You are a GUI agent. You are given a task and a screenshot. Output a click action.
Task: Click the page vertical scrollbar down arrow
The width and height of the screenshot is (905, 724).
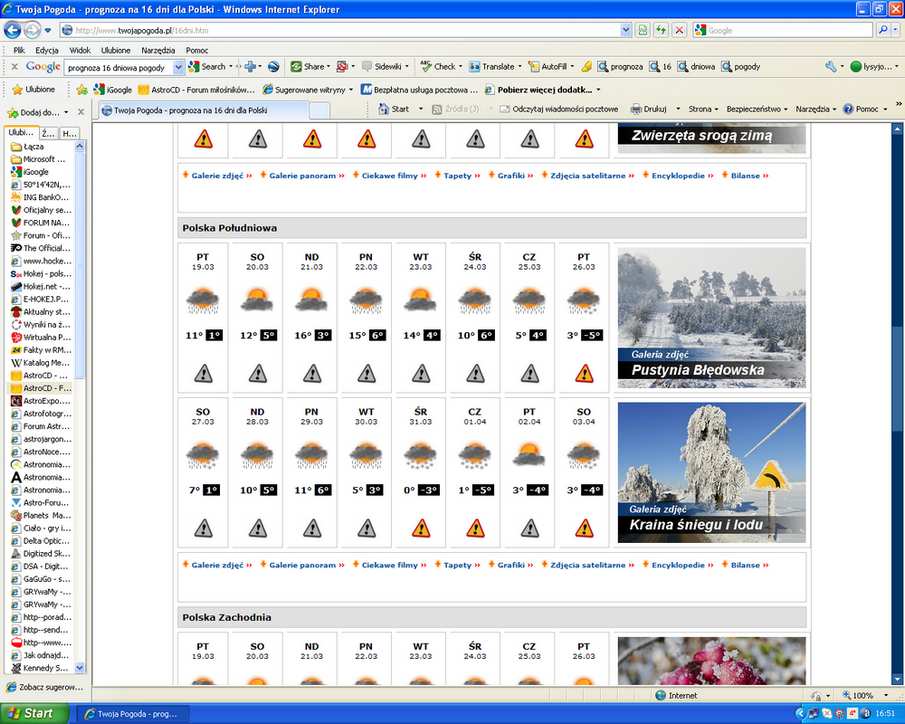click(897, 679)
